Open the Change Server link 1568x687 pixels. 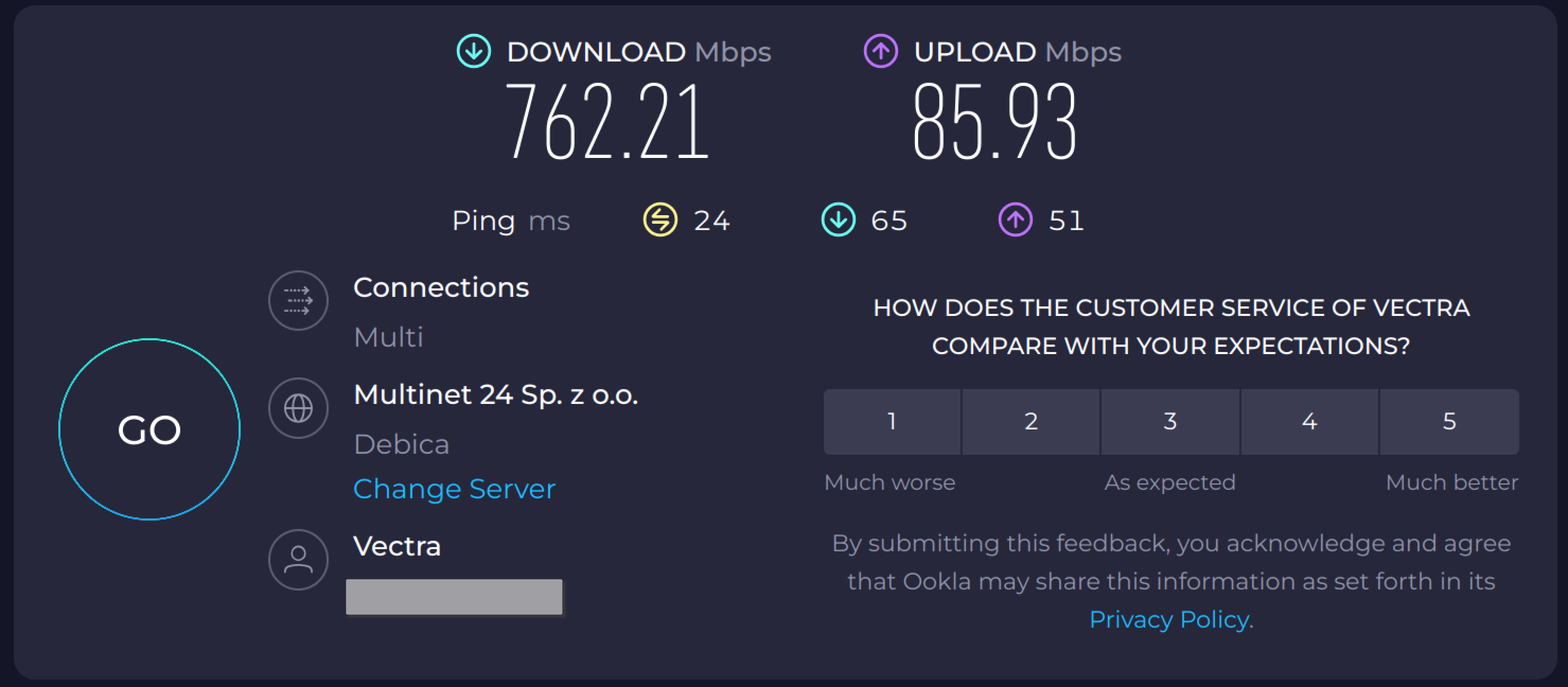454,489
